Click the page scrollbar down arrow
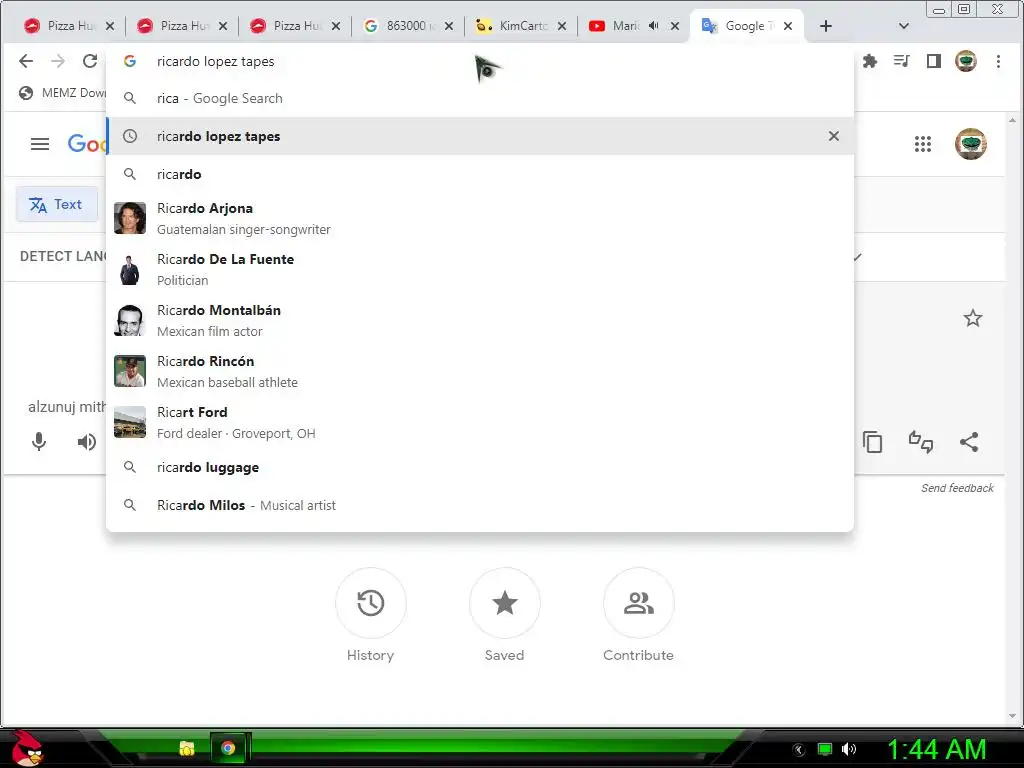Viewport: 1024px width, 768px height. pos(1012,716)
